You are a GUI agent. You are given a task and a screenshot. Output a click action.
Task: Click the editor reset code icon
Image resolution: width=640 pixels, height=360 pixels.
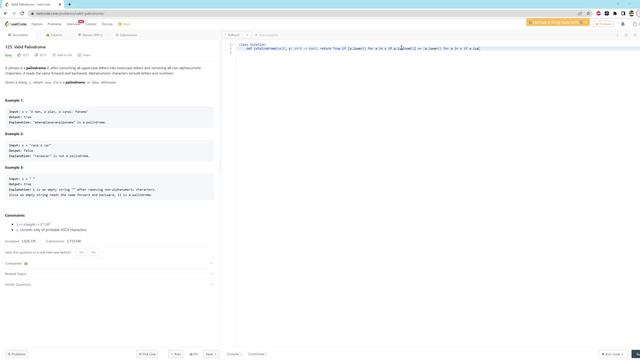tap(617, 35)
